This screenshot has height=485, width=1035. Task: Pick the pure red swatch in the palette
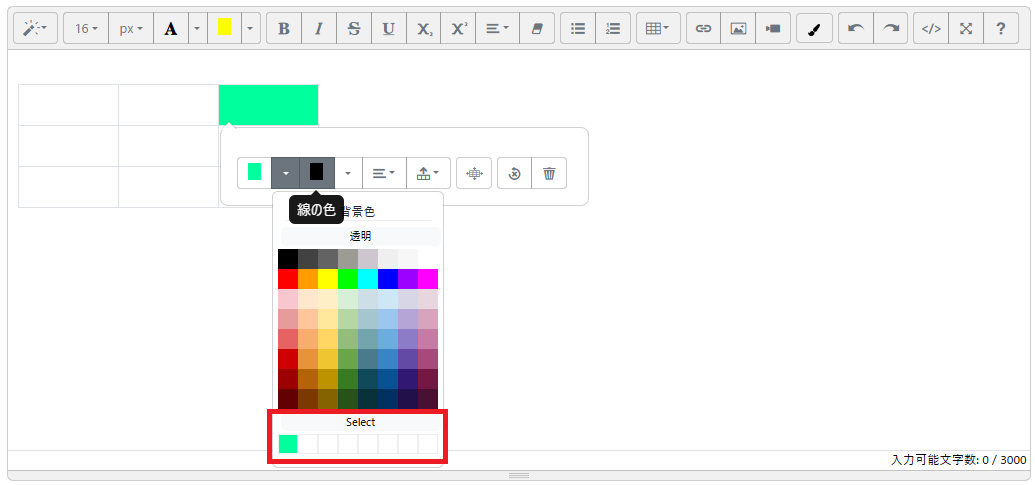(x=288, y=279)
